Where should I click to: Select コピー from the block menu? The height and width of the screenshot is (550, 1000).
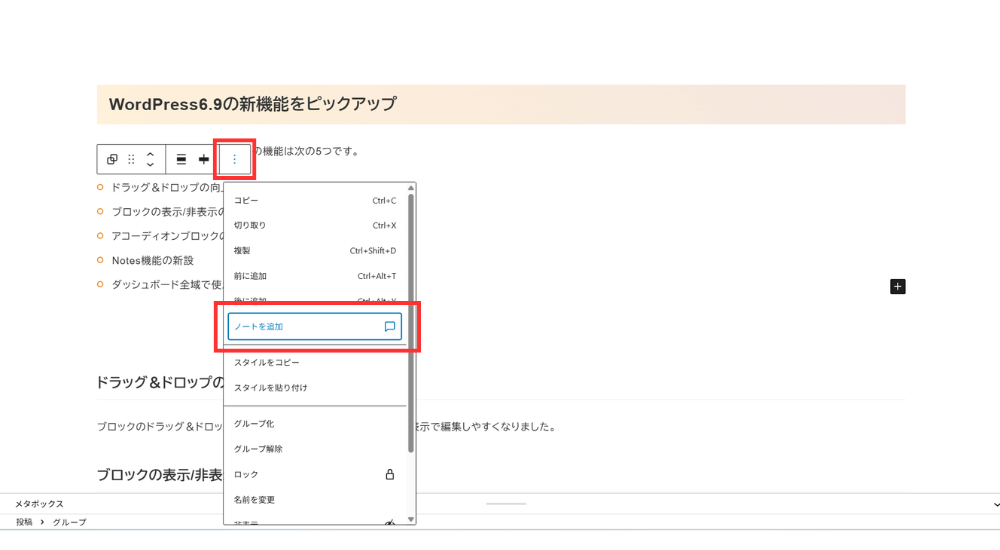(246, 201)
